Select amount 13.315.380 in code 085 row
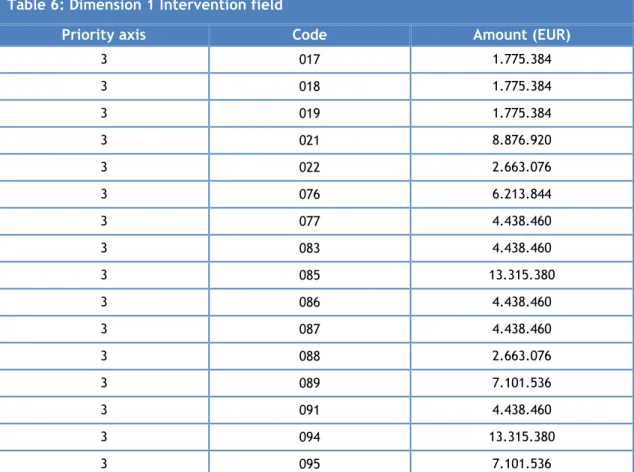This screenshot has height=472, width=634. pyautogui.click(x=522, y=275)
